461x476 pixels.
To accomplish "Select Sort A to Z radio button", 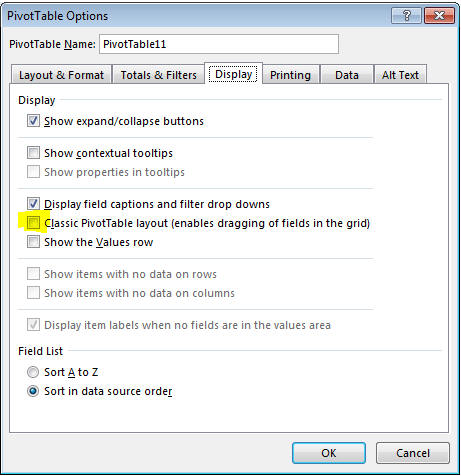I will pos(33,372).
